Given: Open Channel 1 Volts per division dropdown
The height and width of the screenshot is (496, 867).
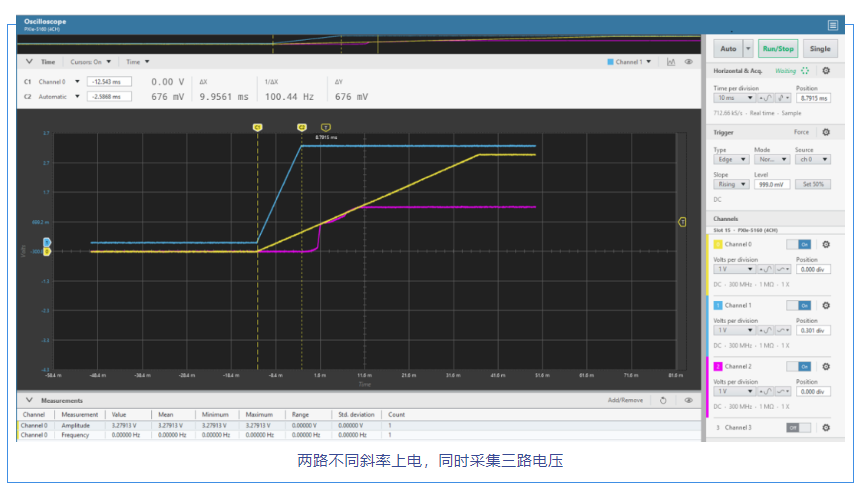Looking at the screenshot, I should (x=734, y=330).
